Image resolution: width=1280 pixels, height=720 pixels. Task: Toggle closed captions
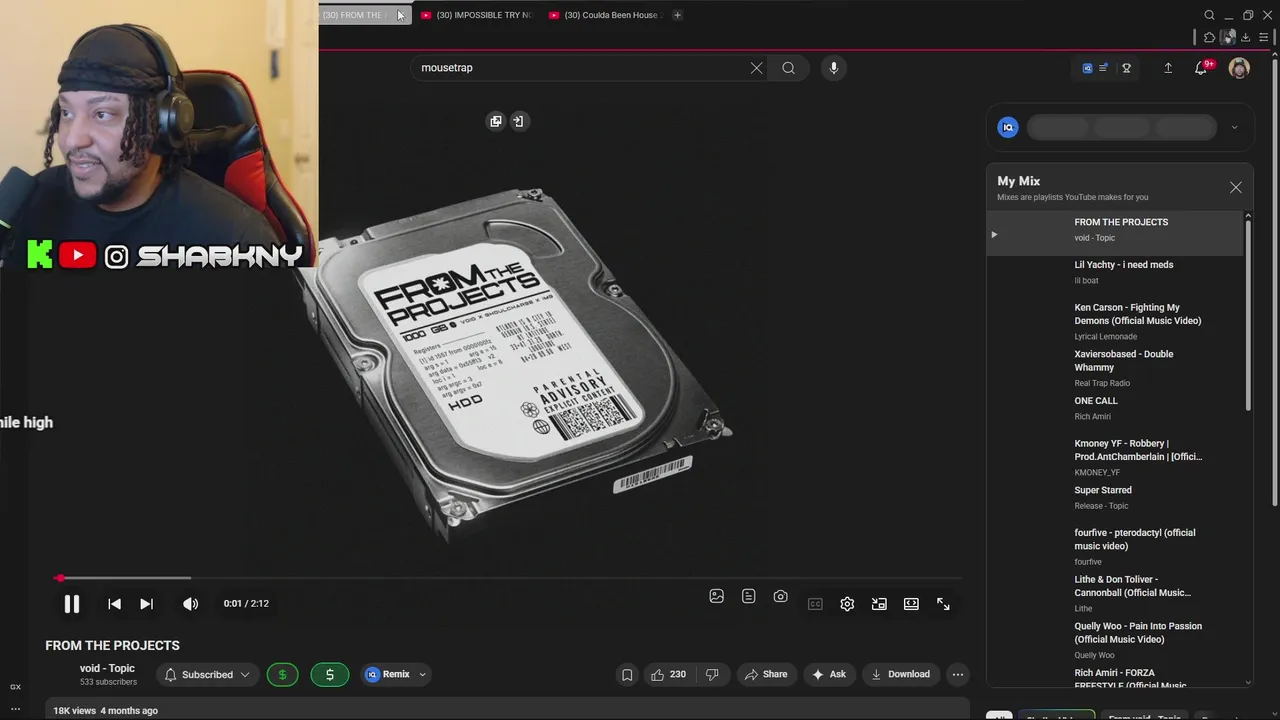pyautogui.click(x=815, y=604)
